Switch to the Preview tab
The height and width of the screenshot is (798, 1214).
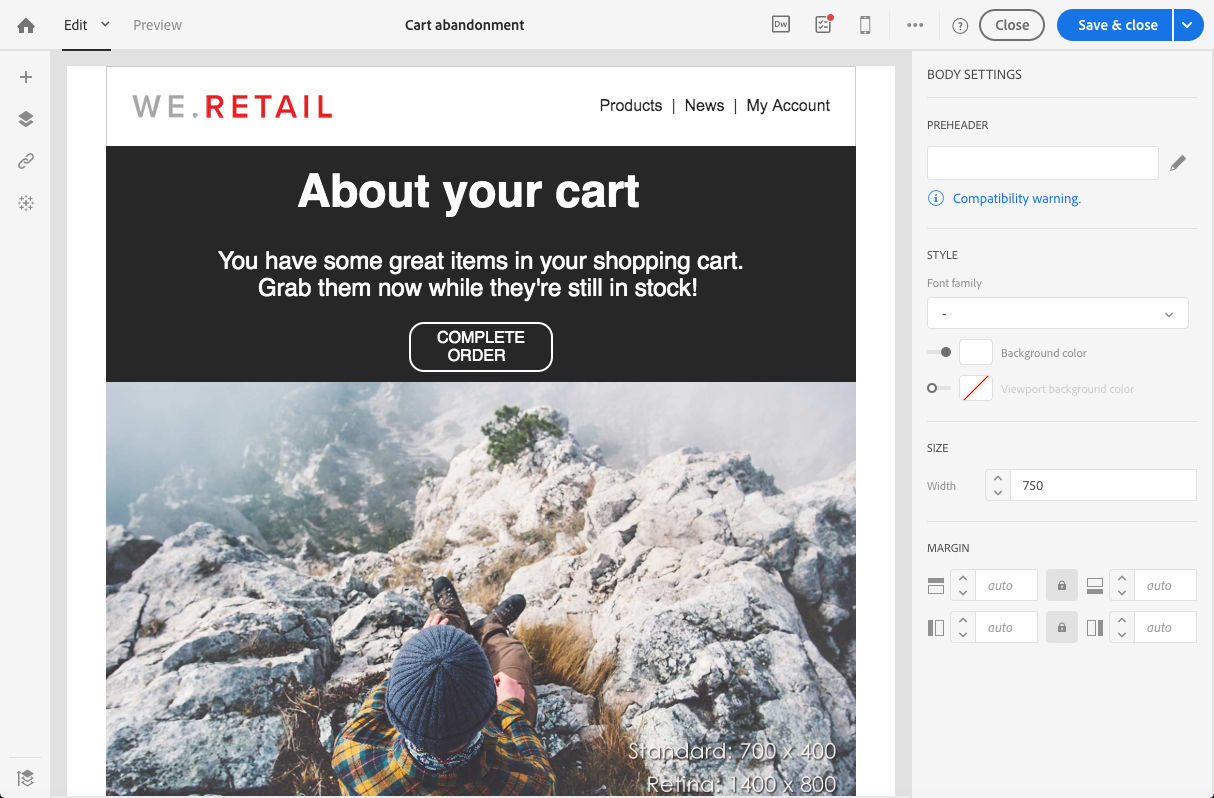(157, 25)
